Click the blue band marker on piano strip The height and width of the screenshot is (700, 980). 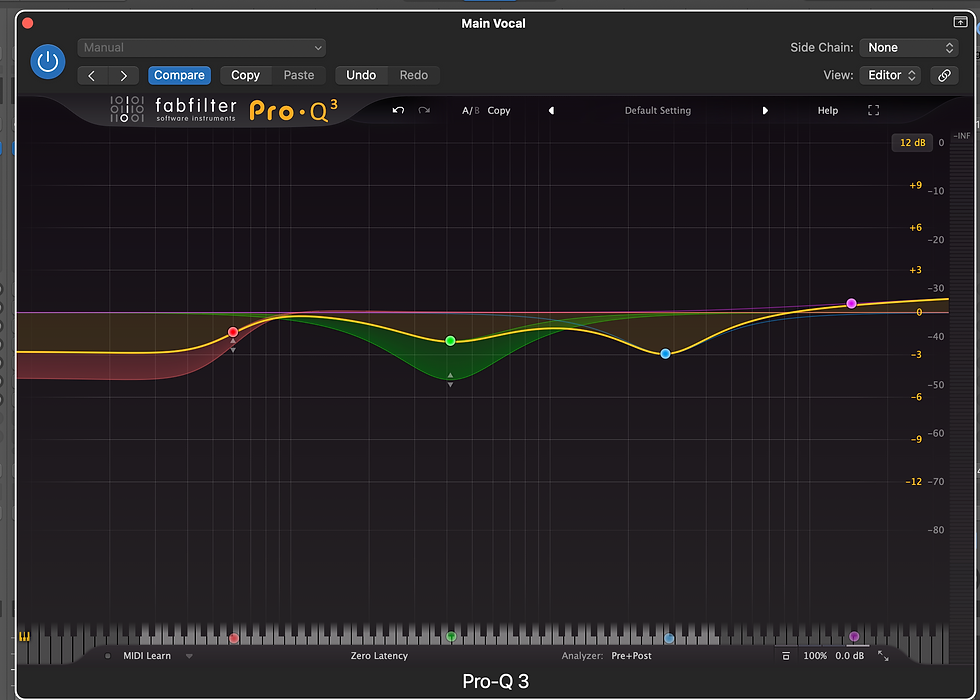[x=669, y=638]
